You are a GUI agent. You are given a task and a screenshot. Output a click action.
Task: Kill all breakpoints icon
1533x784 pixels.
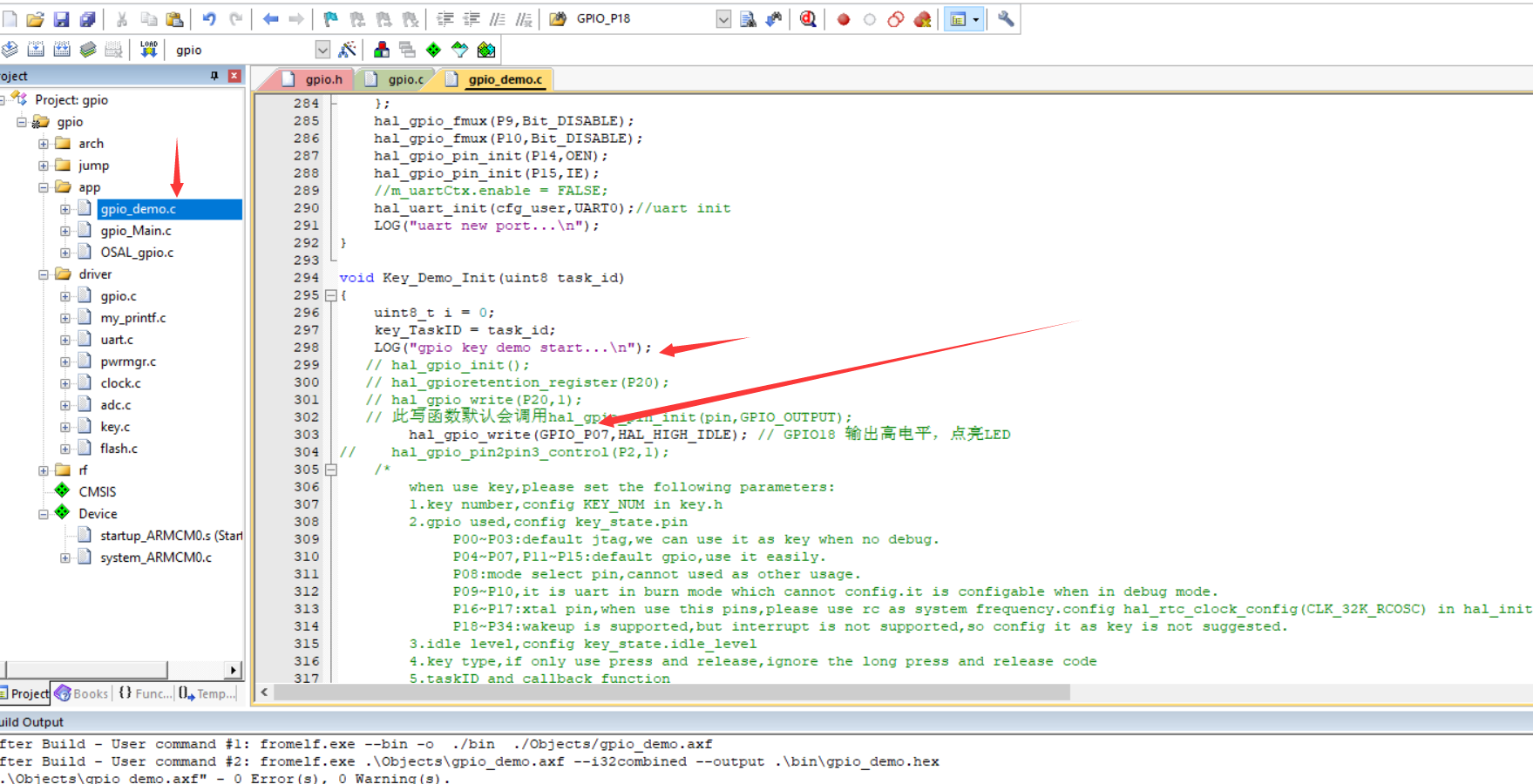click(x=923, y=19)
